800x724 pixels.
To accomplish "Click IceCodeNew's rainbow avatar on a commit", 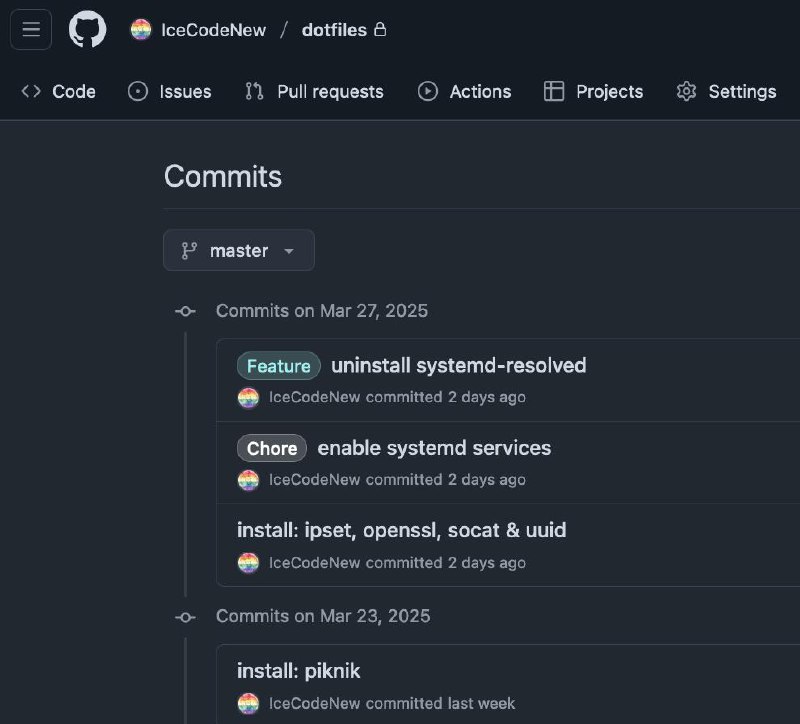I will pos(247,397).
